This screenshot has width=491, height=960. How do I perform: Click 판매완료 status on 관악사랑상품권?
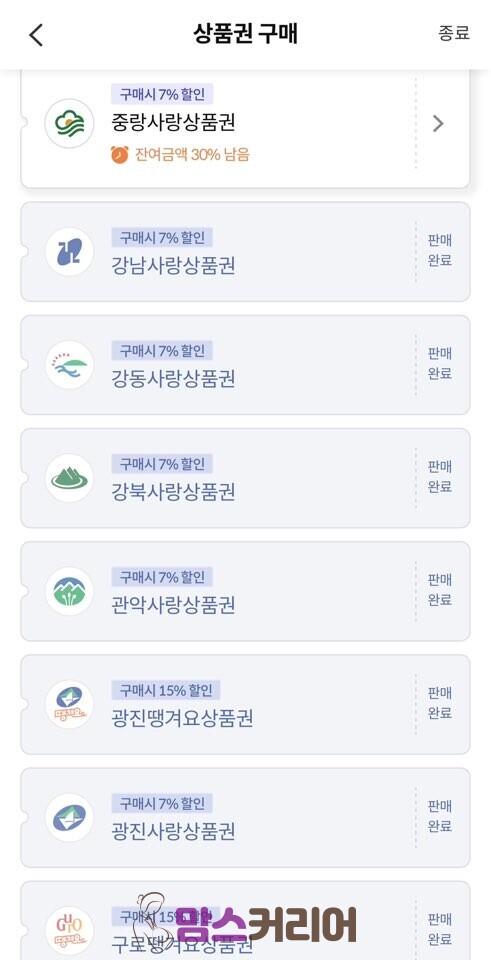pos(440,590)
